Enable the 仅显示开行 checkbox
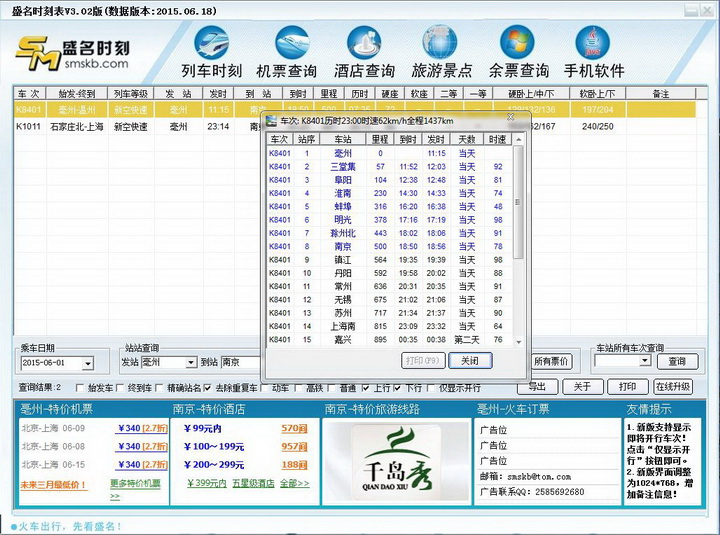 pyautogui.click(x=431, y=388)
